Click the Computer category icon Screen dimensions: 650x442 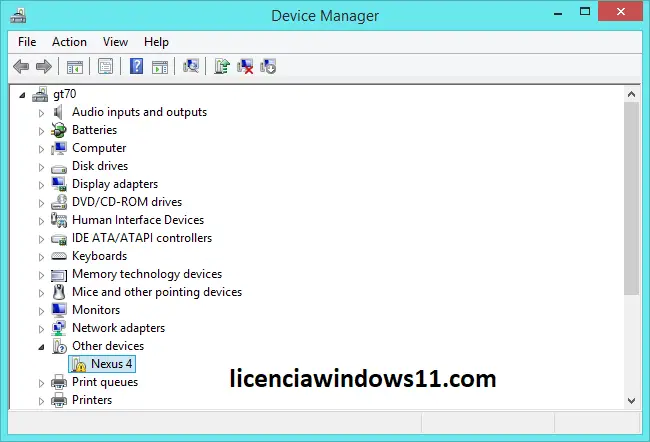[59, 148]
